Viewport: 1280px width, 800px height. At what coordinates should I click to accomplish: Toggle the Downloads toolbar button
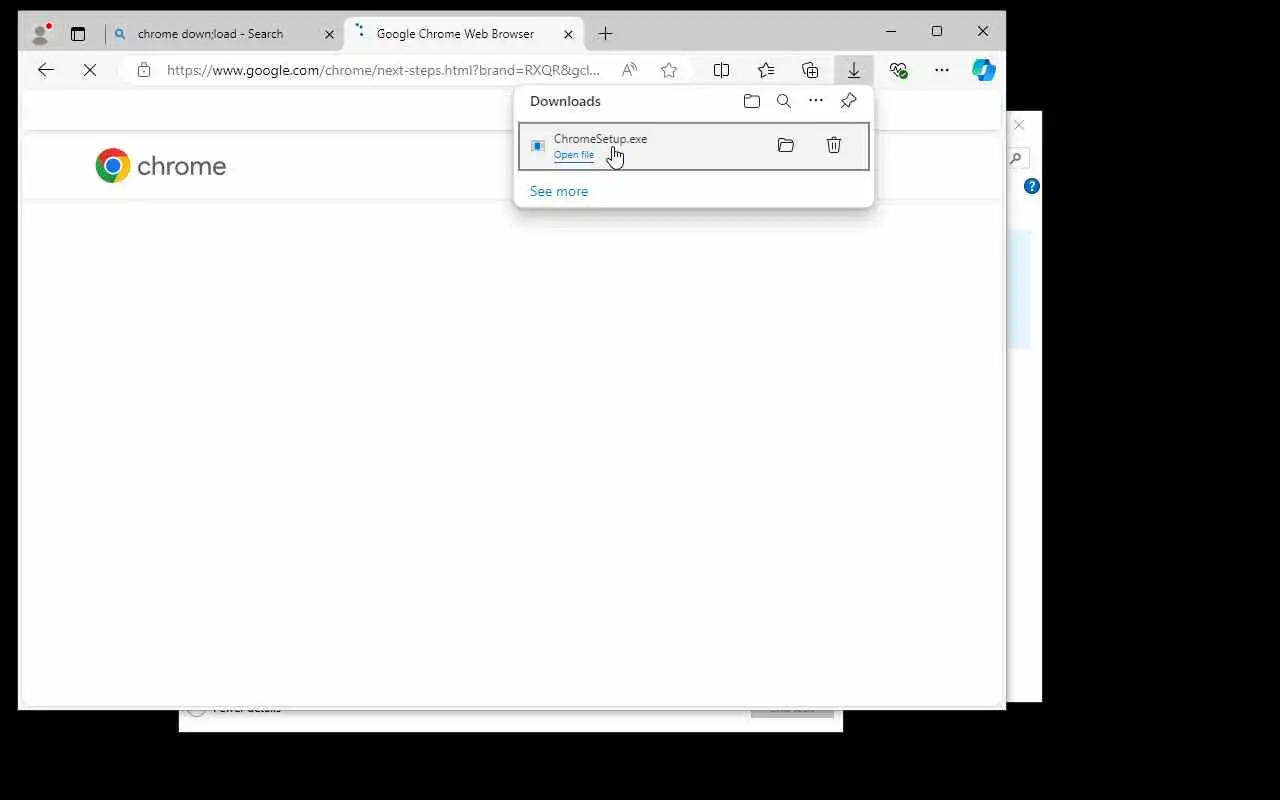[x=854, y=70]
